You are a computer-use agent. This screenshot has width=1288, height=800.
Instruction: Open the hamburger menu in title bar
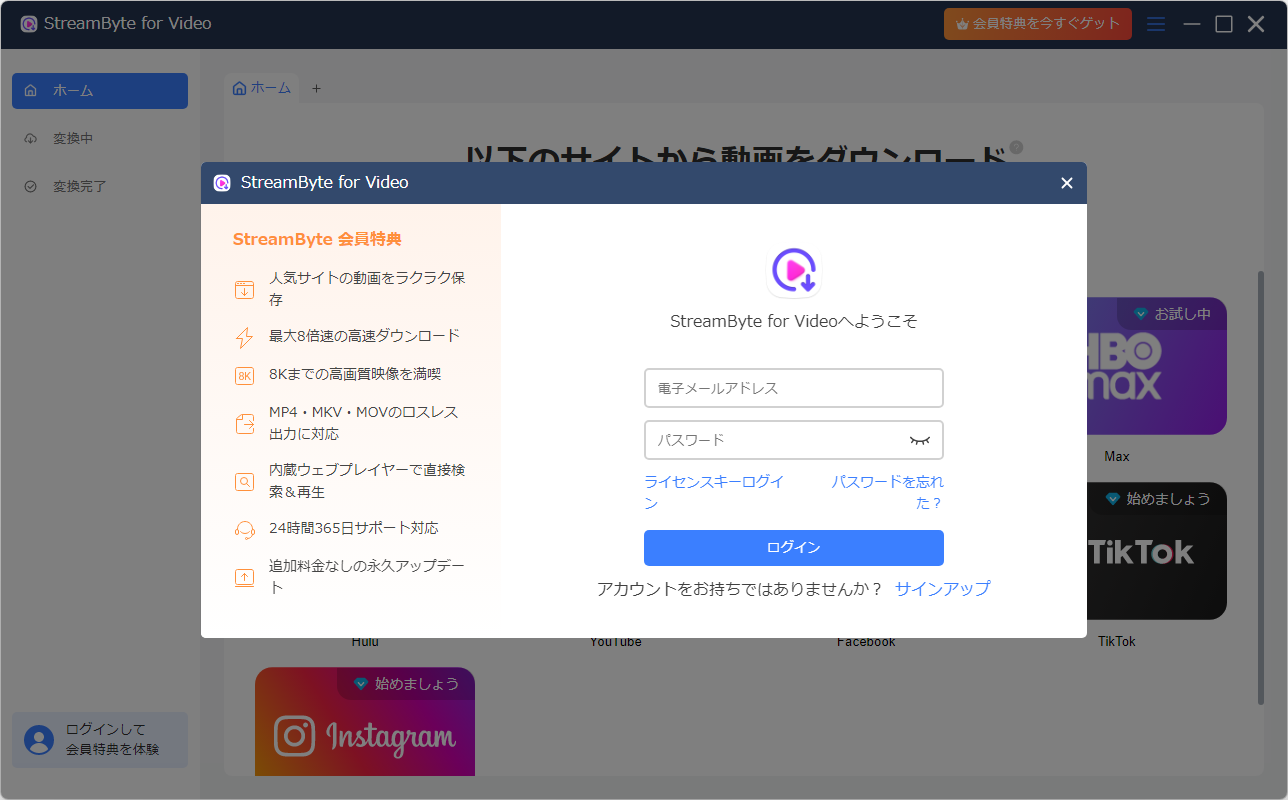pos(1156,24)
